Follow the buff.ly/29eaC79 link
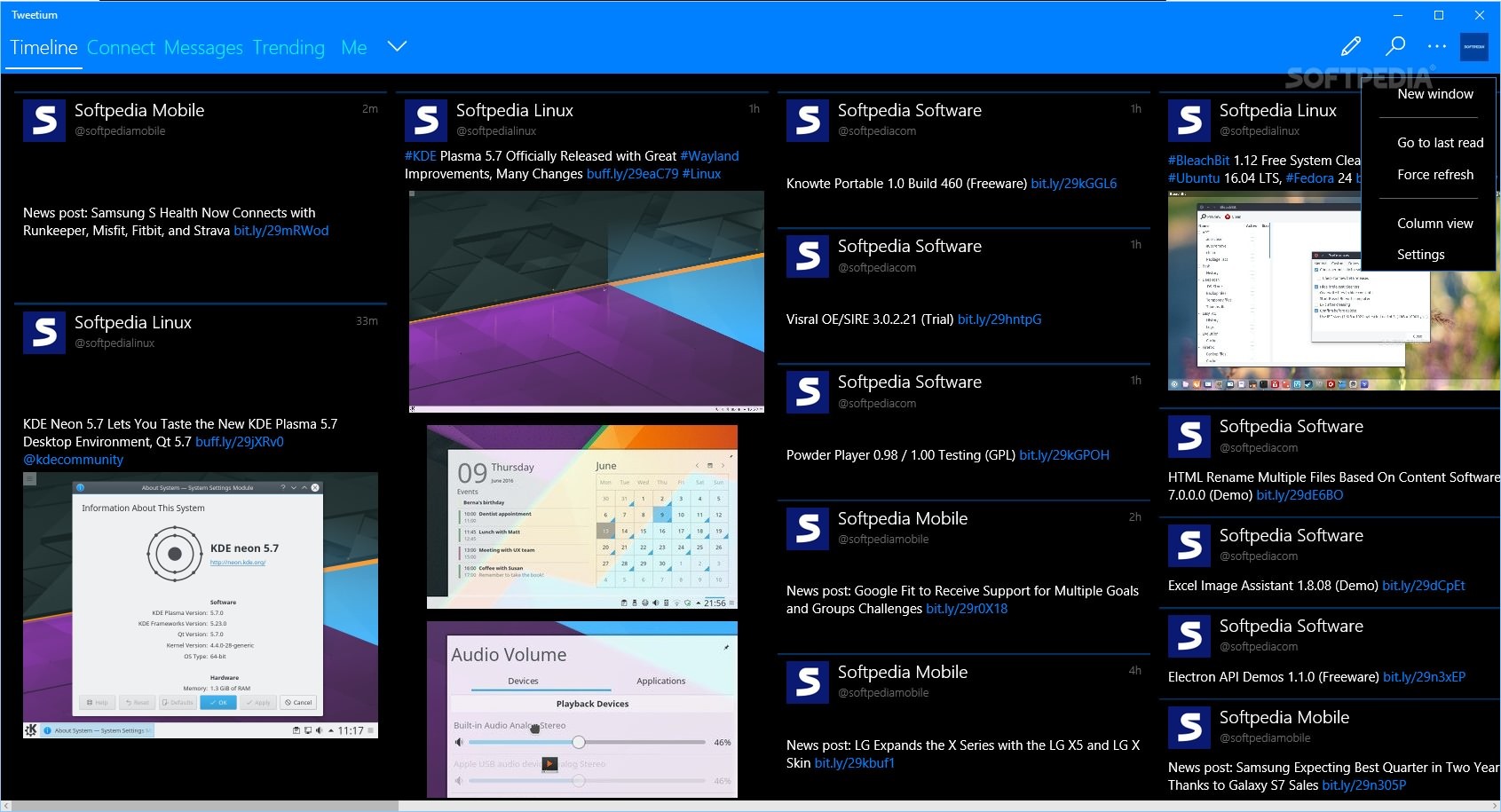Image resolution: width=1501 pixels, height=812 pixels. (x=633, y=174)
